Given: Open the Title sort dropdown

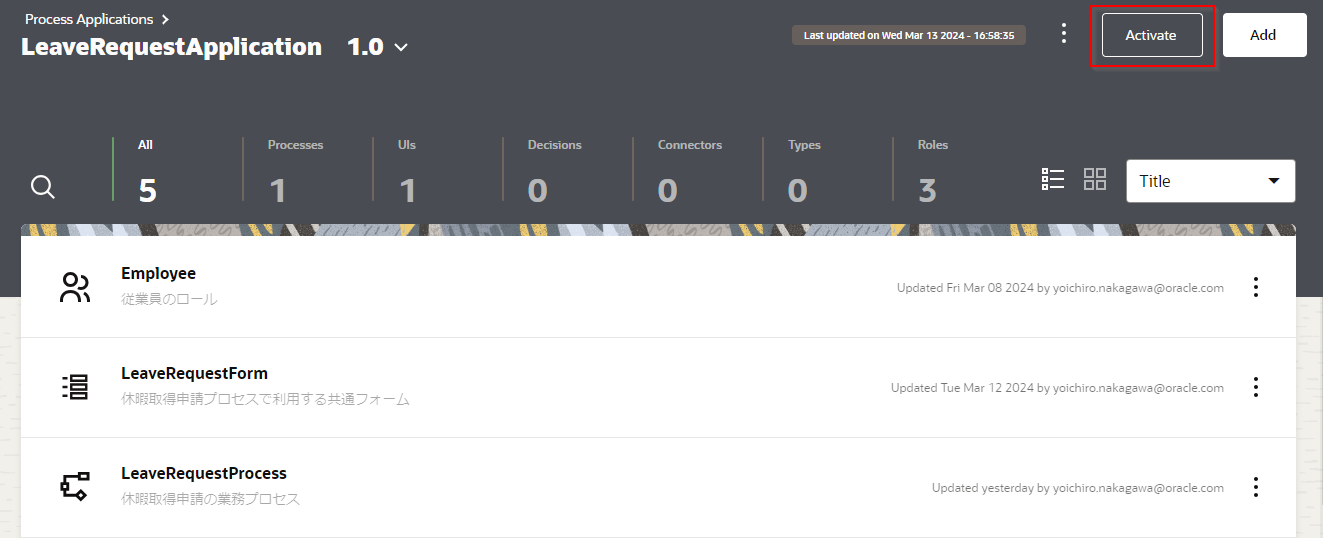Looking at the screenshot, I should 1210,181.
